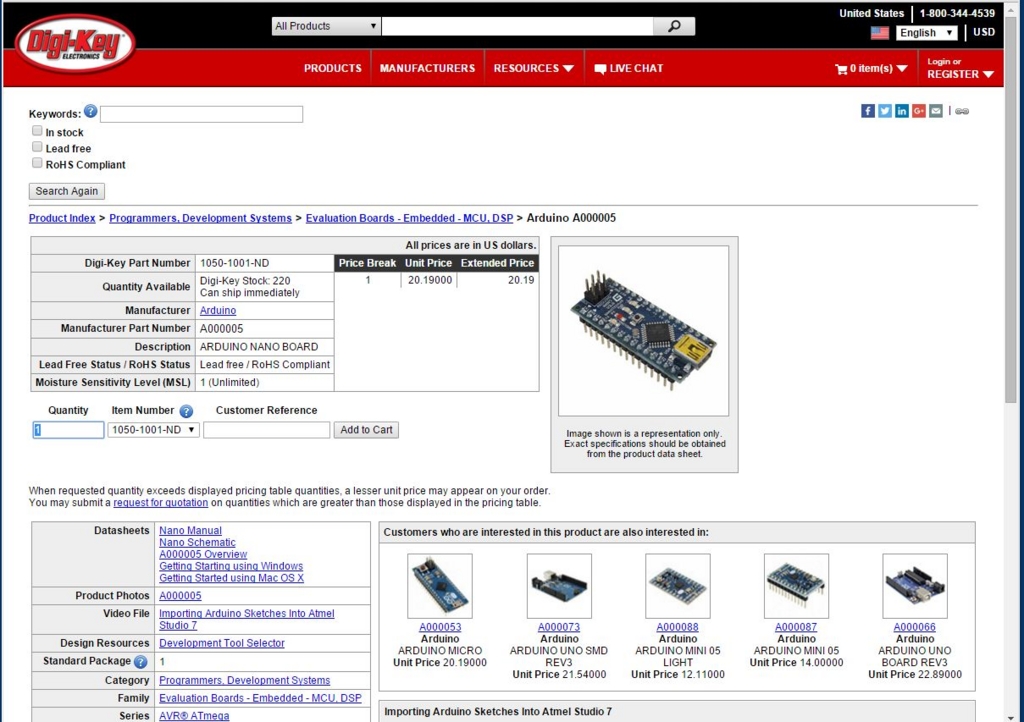Open the Nano Manual datasheet
Screen dimensions: 1024x722
tap(191, 531)
